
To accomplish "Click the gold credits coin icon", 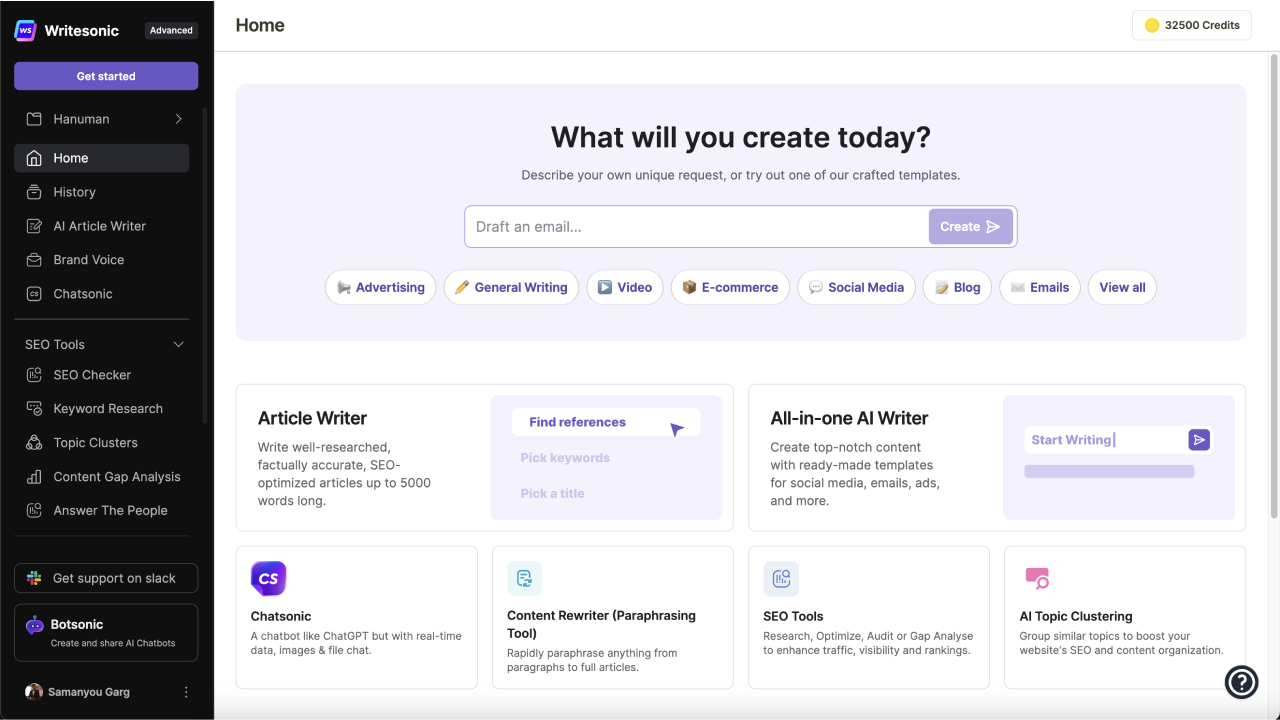I will tap(1152, 25).
